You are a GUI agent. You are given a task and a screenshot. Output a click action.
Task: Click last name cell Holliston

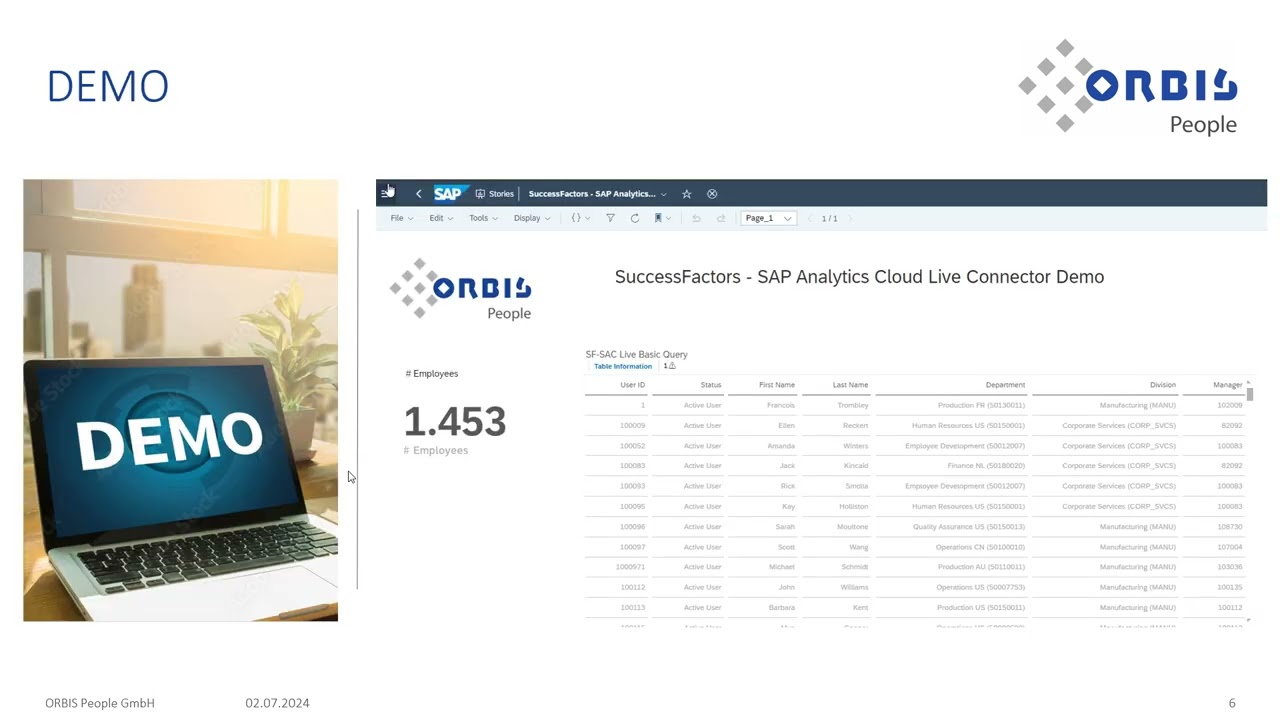tap(853, 507)
